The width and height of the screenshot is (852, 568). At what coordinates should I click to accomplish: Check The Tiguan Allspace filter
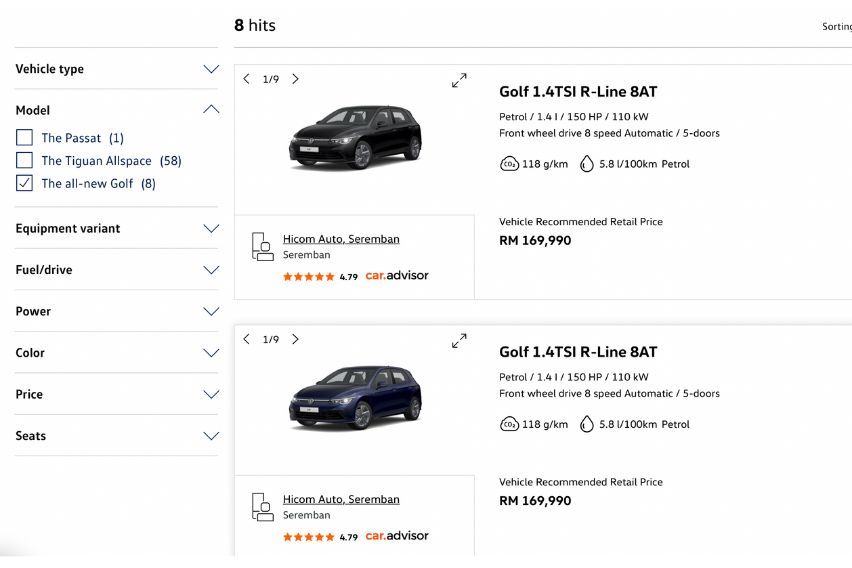[x=25, y=161]
